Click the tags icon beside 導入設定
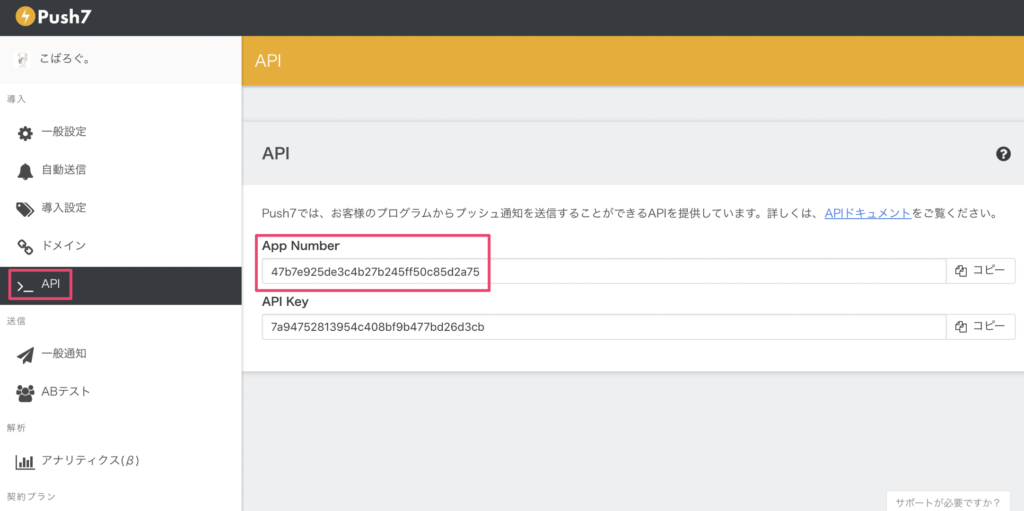 pyautogui.click(x=25, y=209)
